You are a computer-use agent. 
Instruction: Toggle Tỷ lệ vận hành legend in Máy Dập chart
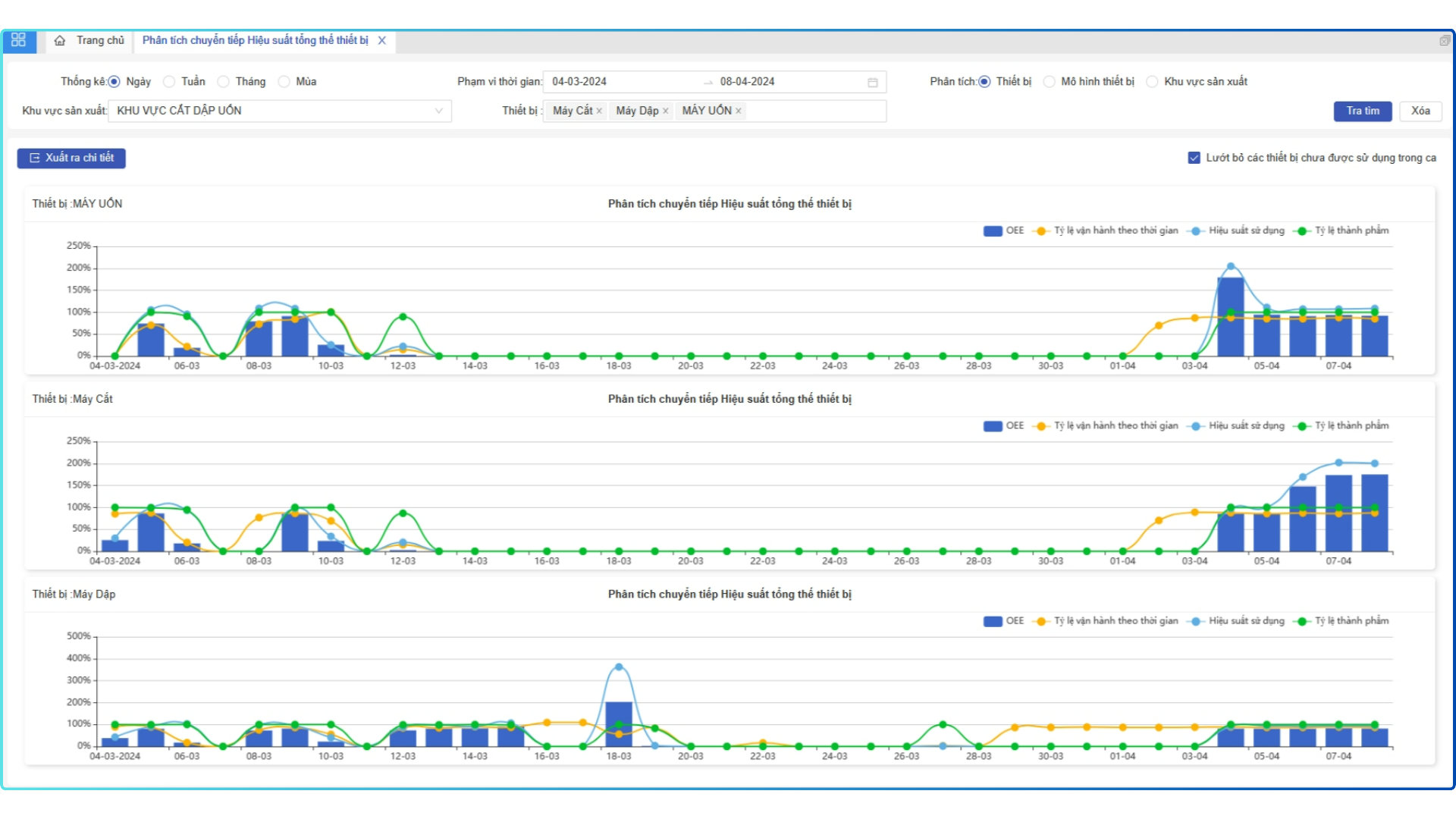(1106, 621)
